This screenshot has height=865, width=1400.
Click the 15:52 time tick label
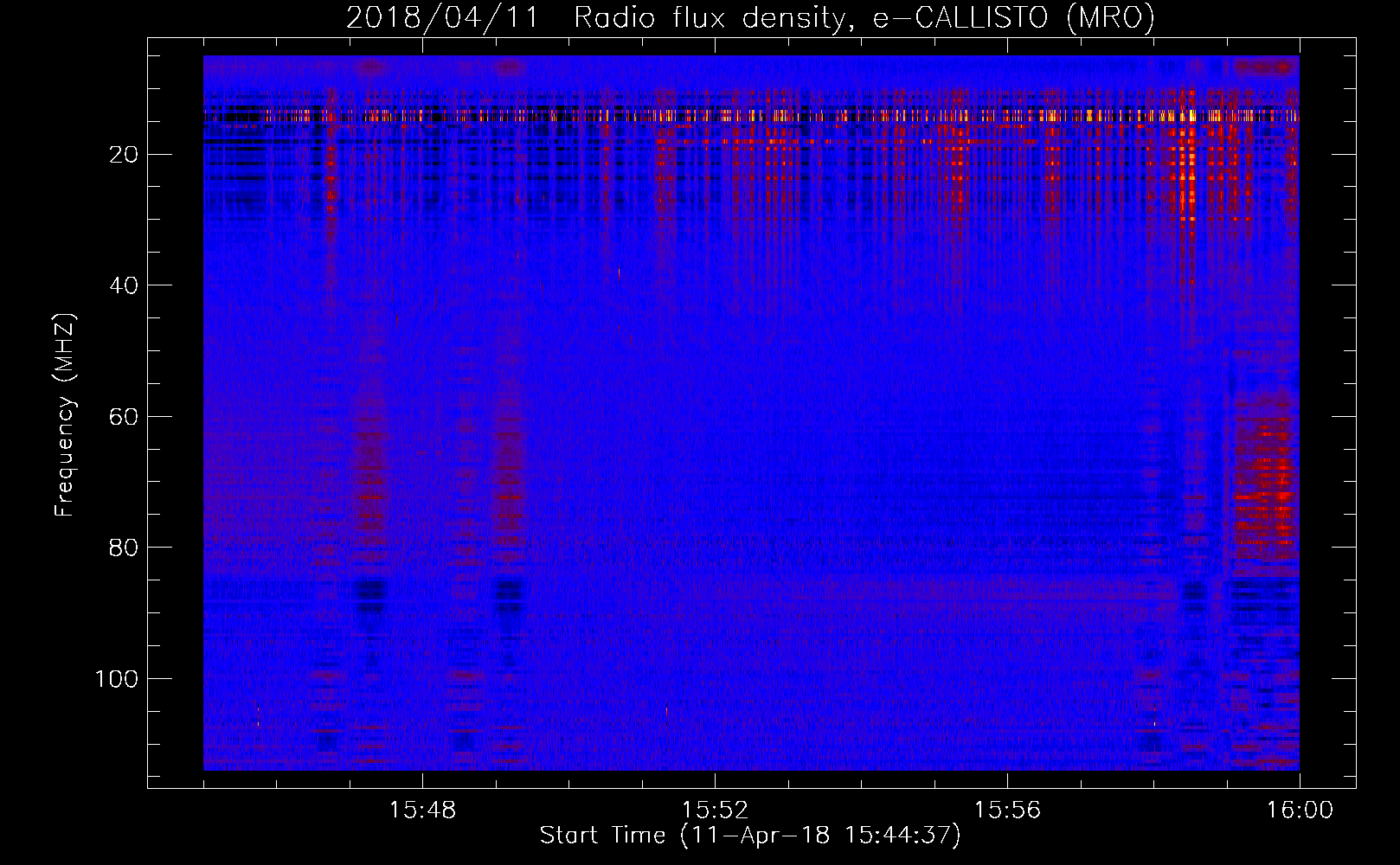(715, 811)
